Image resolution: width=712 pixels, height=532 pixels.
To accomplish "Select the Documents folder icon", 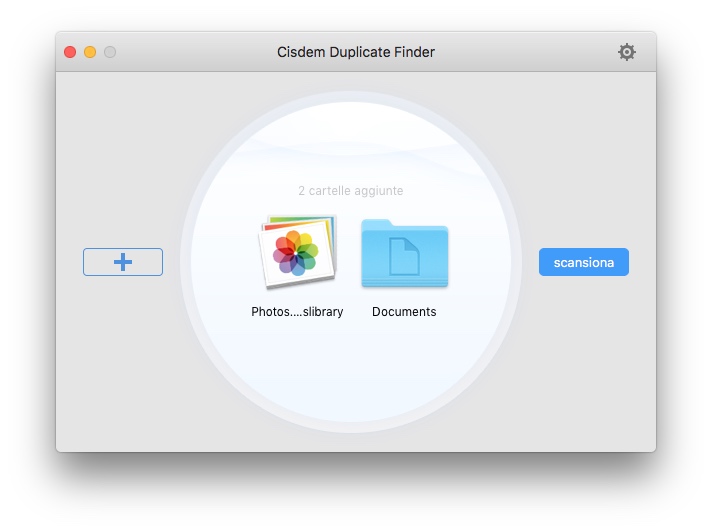I will click(404, 253).
